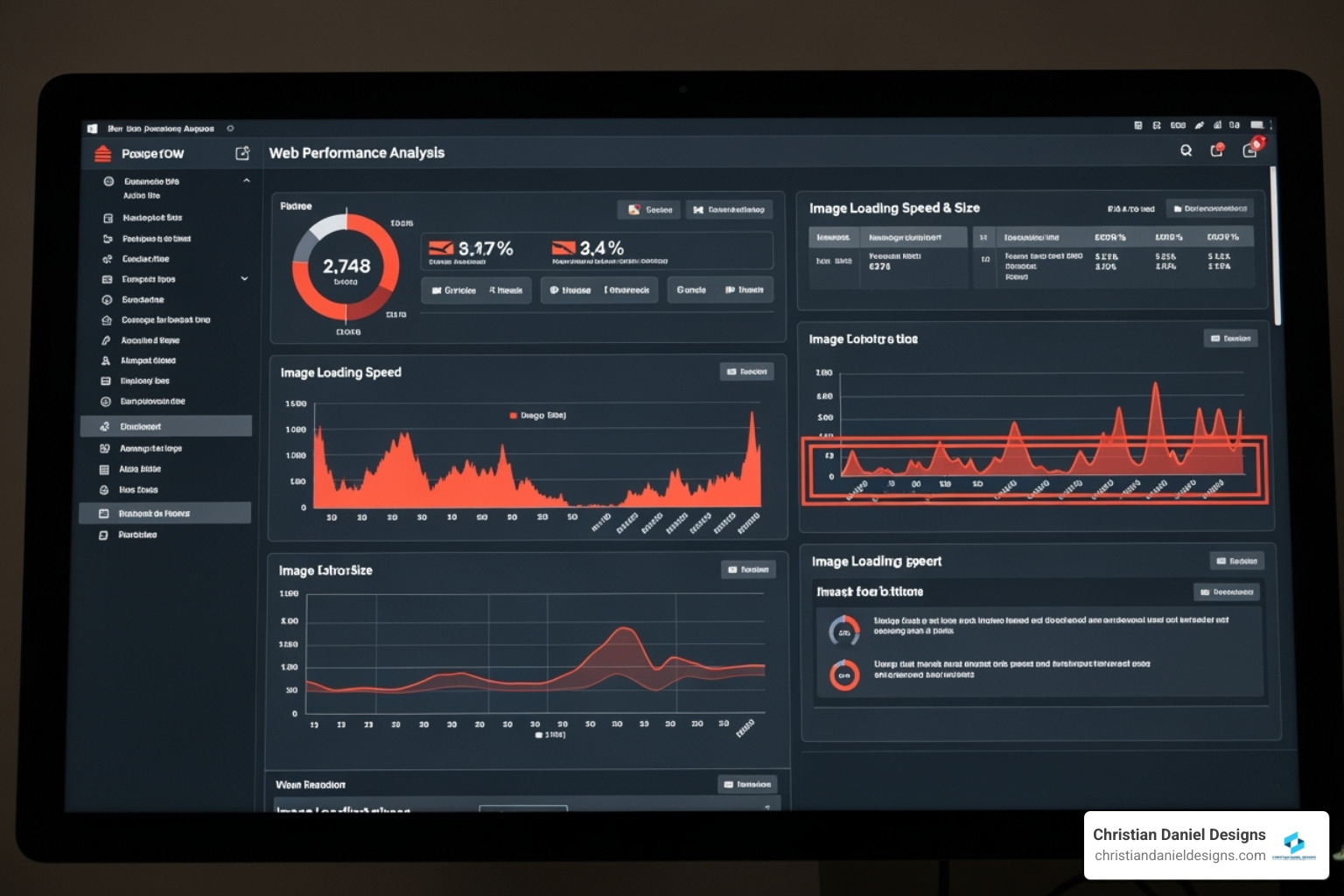Click the notification icon next to search
The width and height of the screenshot is (1344, 896).
click(x=1216, y=150)
